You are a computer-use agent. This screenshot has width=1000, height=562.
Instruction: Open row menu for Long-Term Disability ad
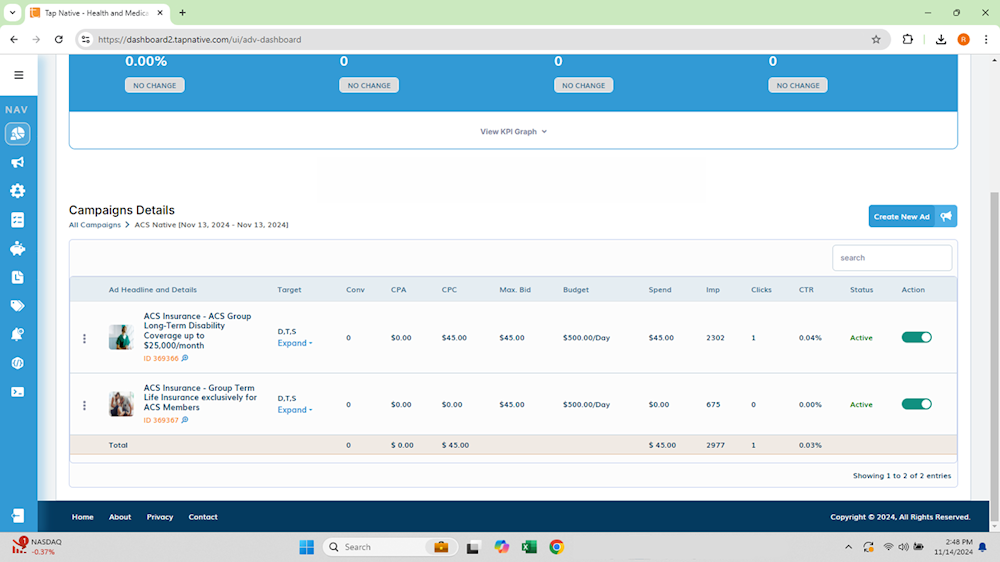pos(84,339)
